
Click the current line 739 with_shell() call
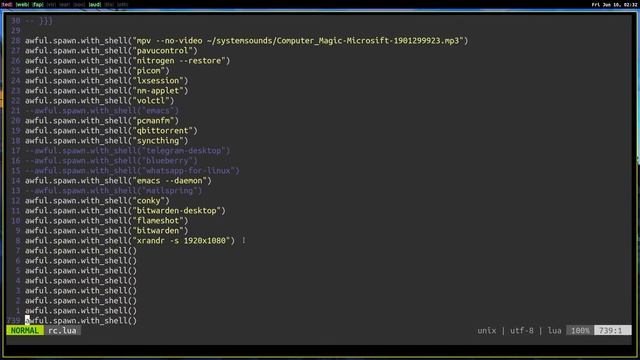coord(81,321)
